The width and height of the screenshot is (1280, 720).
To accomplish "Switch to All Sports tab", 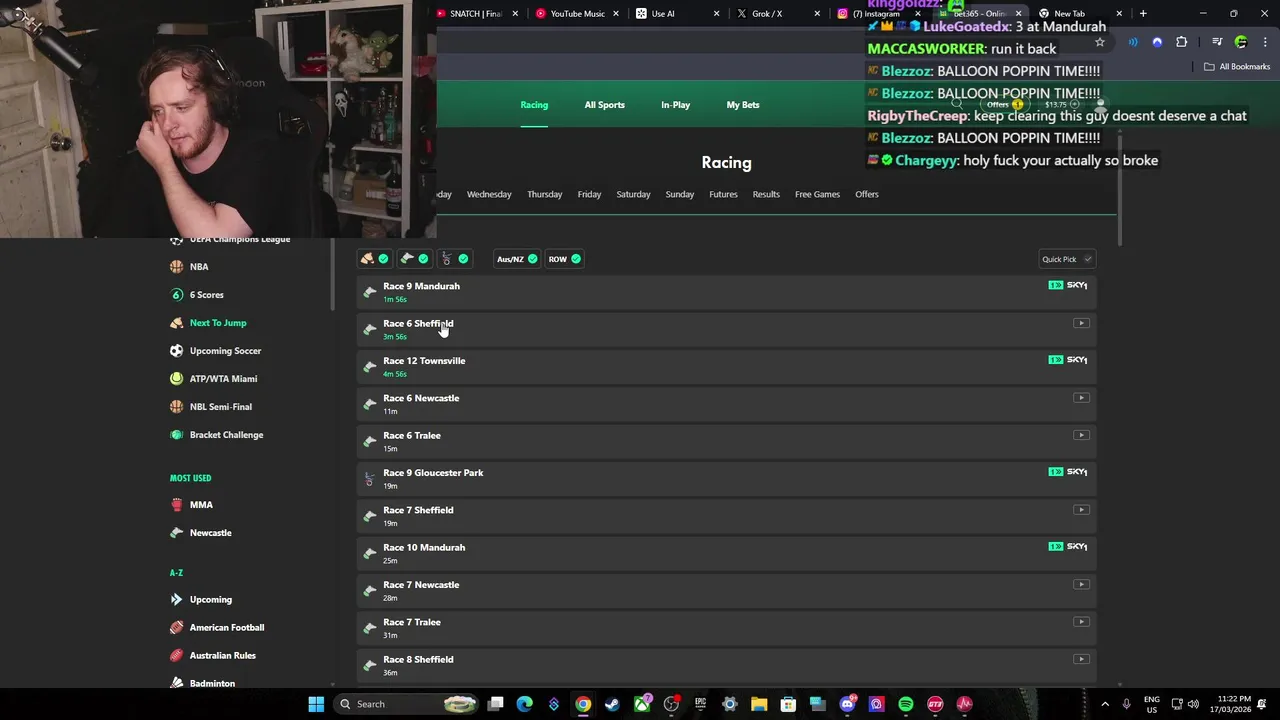I will 604,105.
